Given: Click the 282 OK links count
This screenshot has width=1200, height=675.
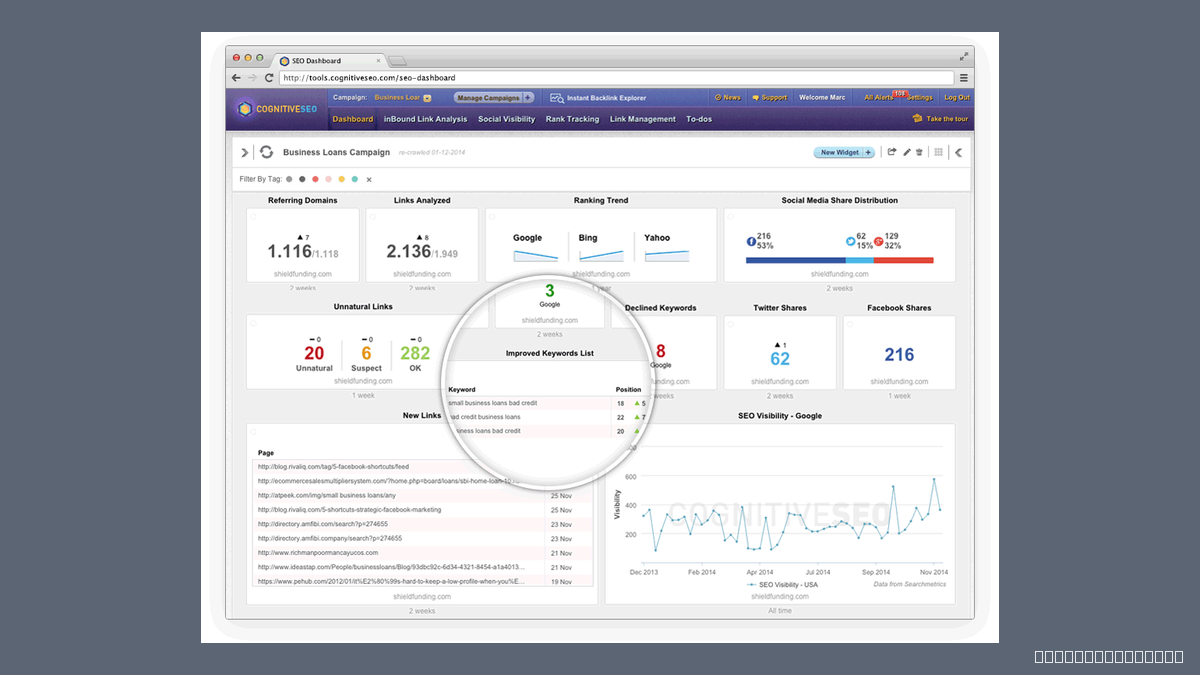Looking at the screenshot, I should [415, 353].
